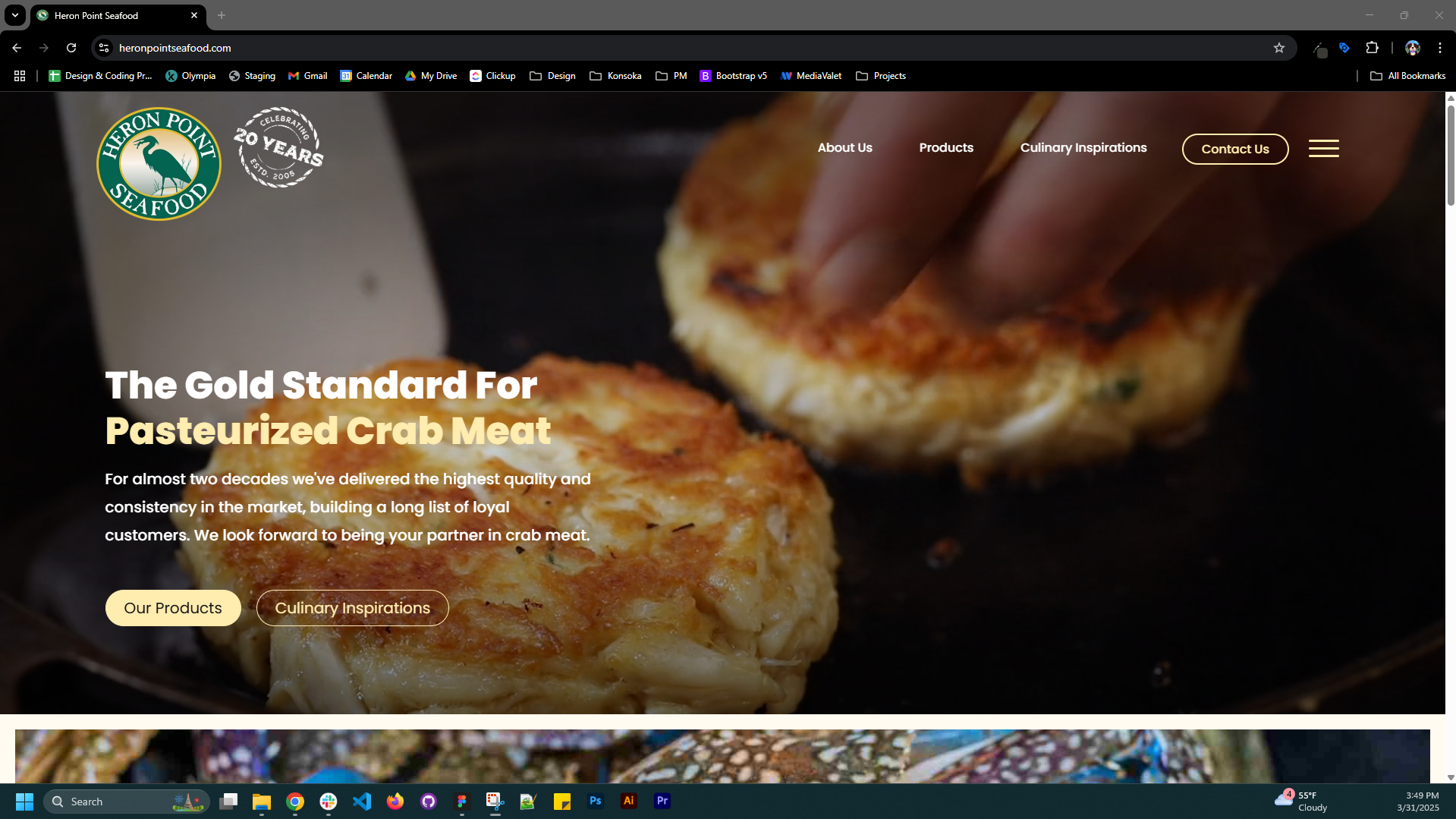Open the Design bookmarks folder
The image size is (1456, 819).
552,76
